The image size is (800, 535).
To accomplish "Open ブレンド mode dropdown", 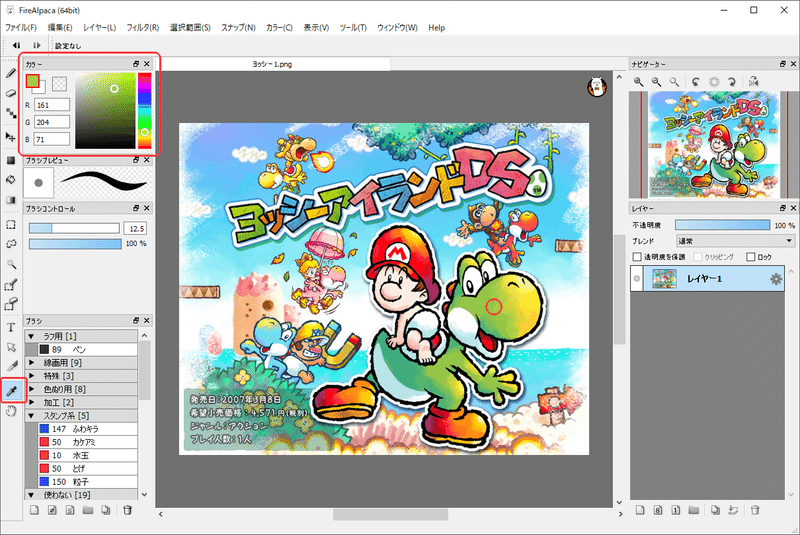I will click(x=735, y=241).
